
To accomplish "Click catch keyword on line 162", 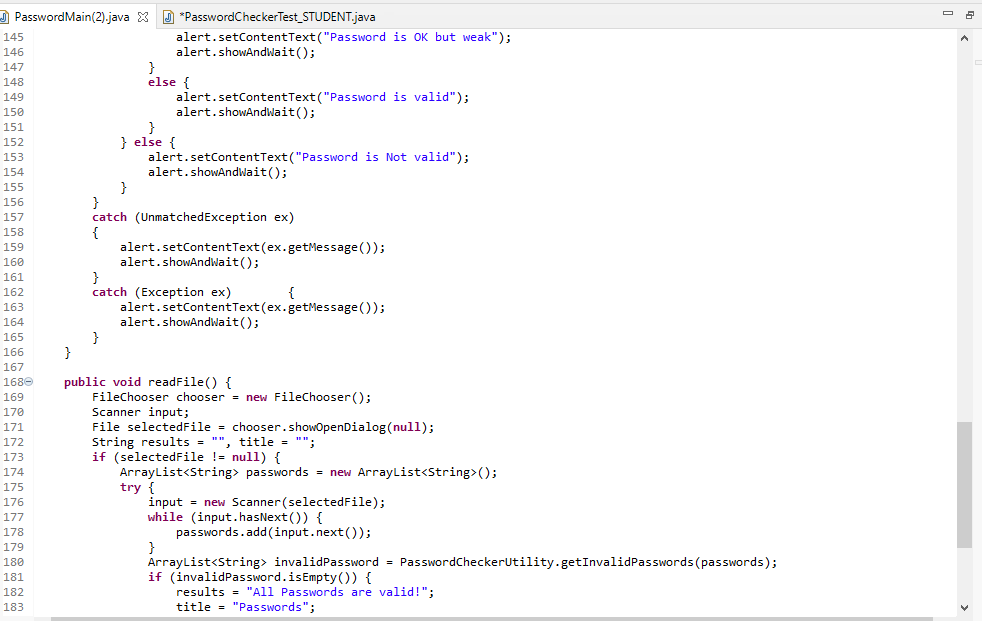I will [109, 292].
